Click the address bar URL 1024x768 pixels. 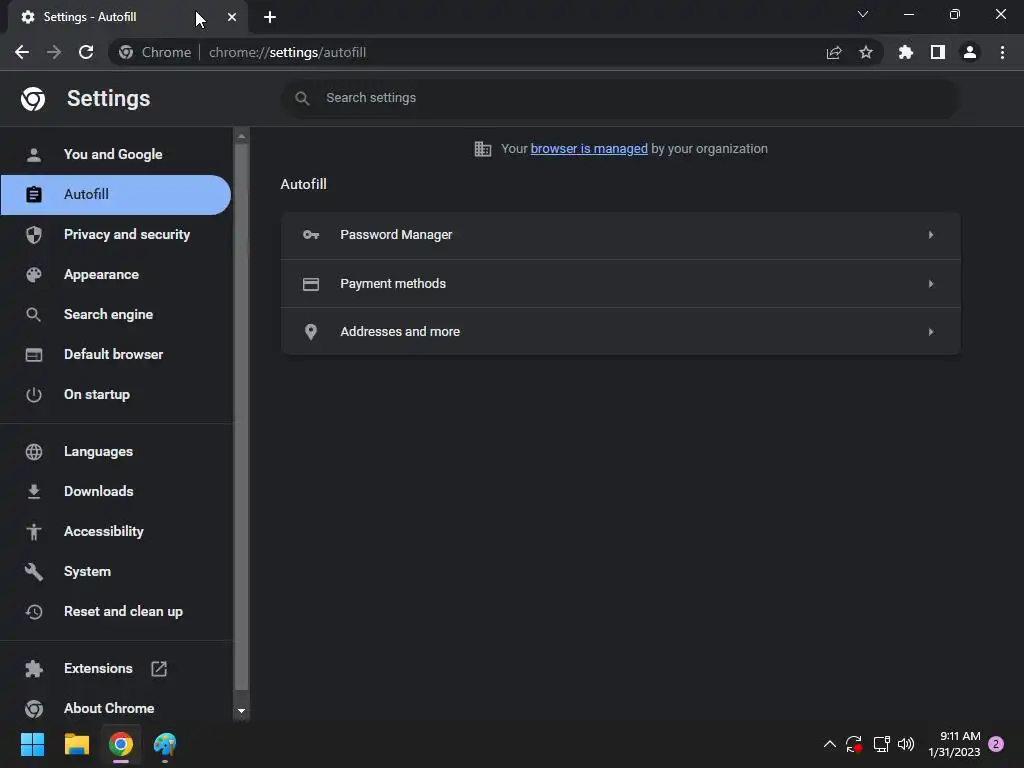(x=287, y=52)
